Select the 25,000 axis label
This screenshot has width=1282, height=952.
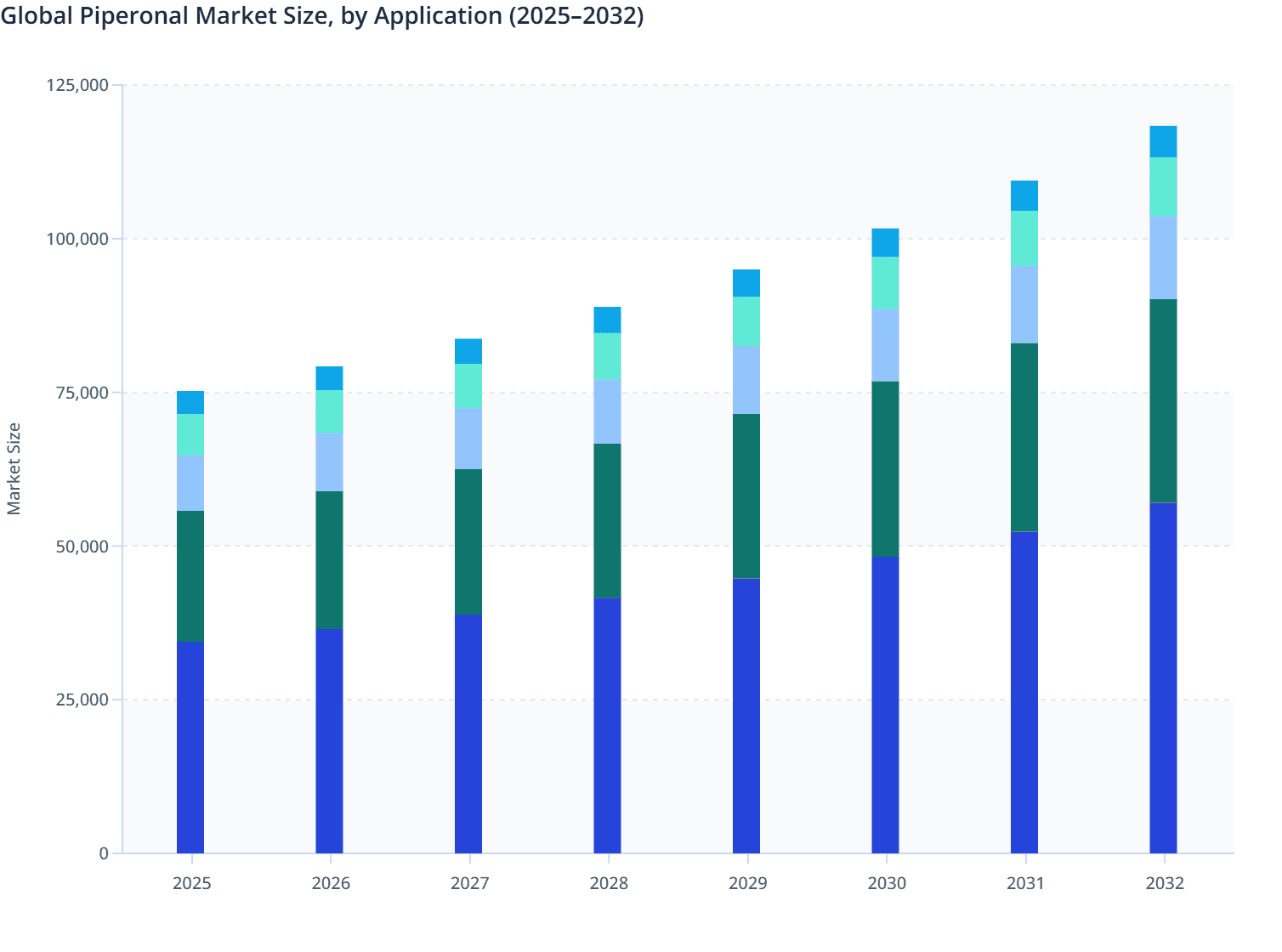[x=85, y=700]
